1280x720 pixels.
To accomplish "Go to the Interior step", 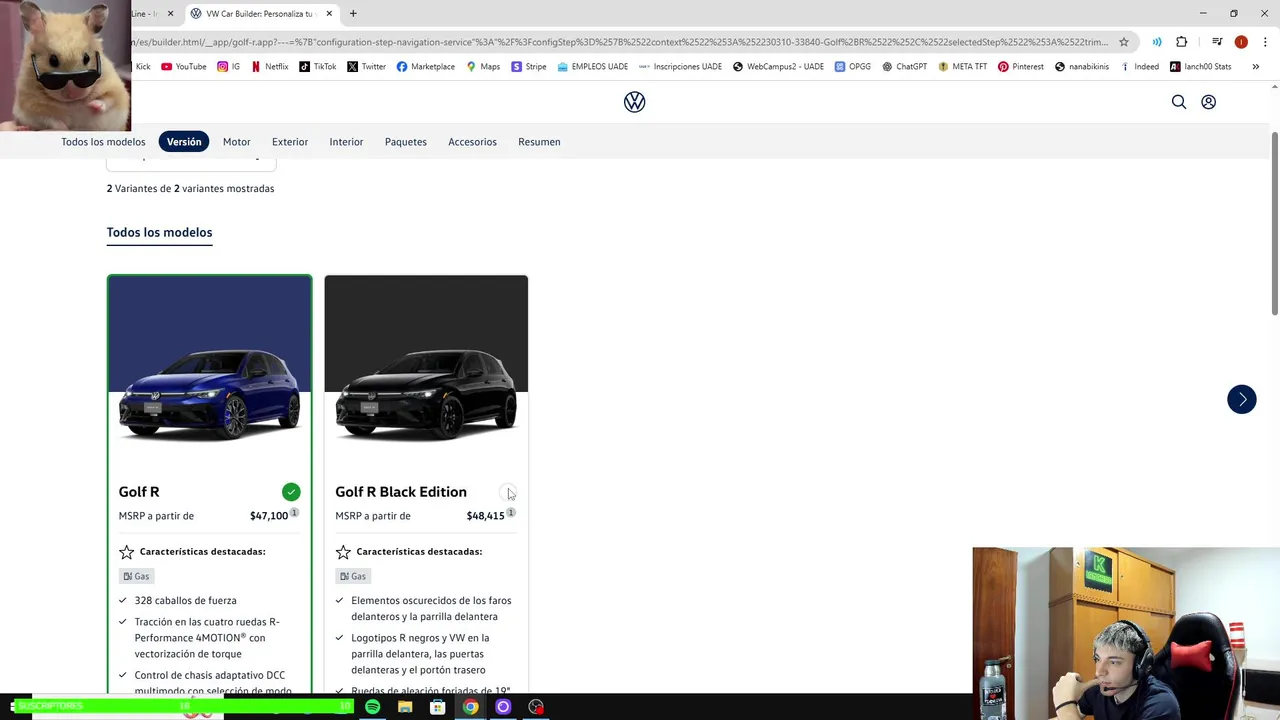I will coord(346,142).
